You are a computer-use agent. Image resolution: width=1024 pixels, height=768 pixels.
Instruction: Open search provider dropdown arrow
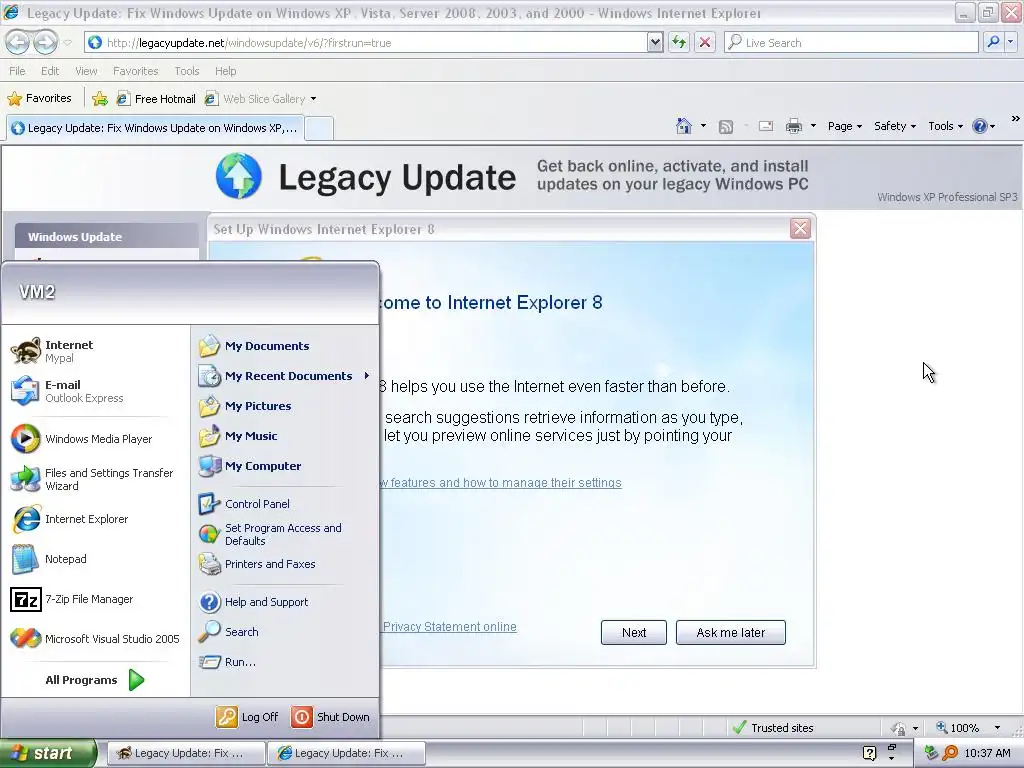click(x=1010, y=42)
